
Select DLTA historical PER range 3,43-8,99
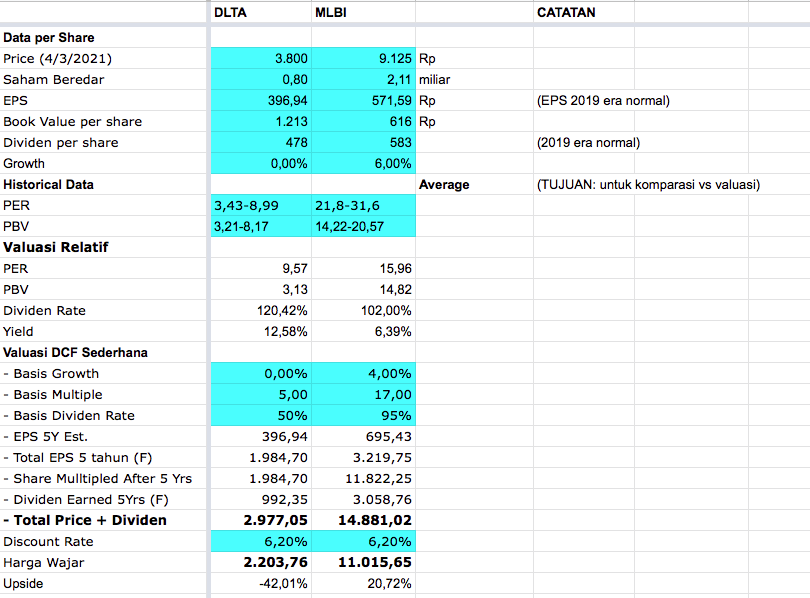click(261, 205)
